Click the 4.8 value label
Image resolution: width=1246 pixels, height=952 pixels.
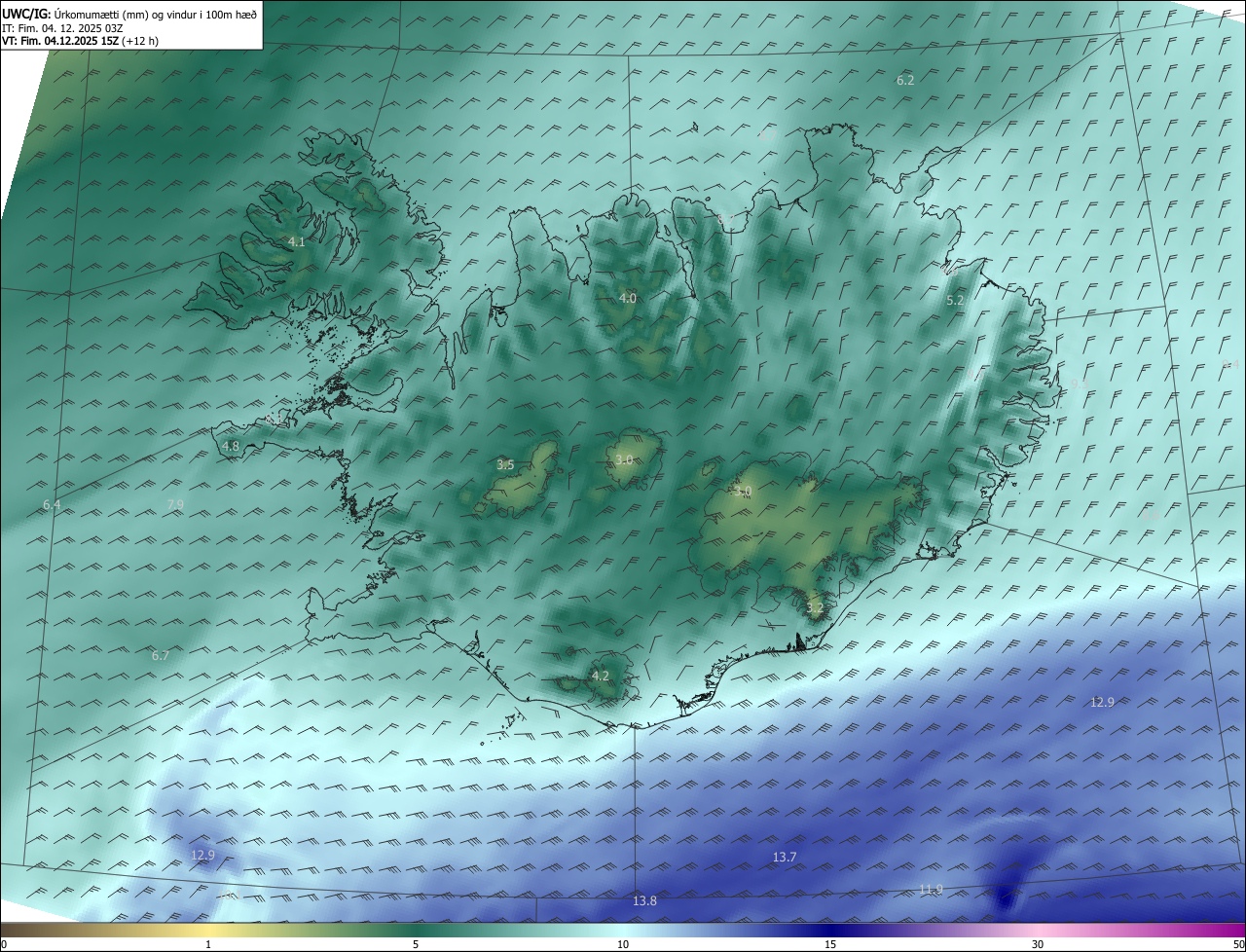coord(231,446)
